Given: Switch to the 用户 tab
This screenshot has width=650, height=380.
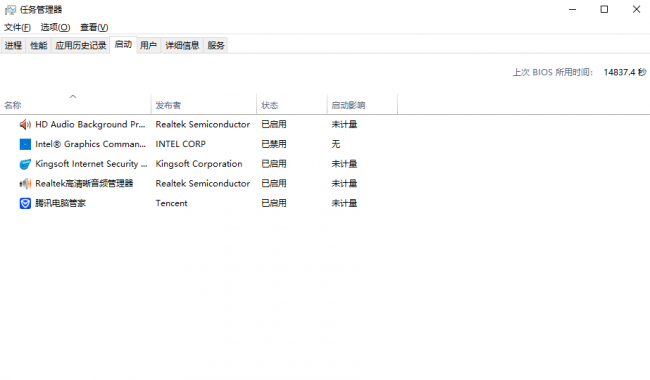Looking at the screenshot, I should (x=148, y=45).
